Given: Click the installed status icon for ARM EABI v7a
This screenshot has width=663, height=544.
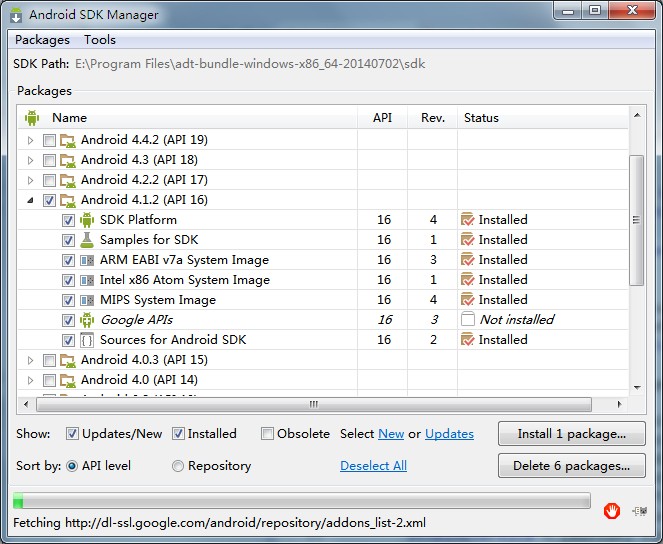Looking at the screenshot, I should coord(468,260).
